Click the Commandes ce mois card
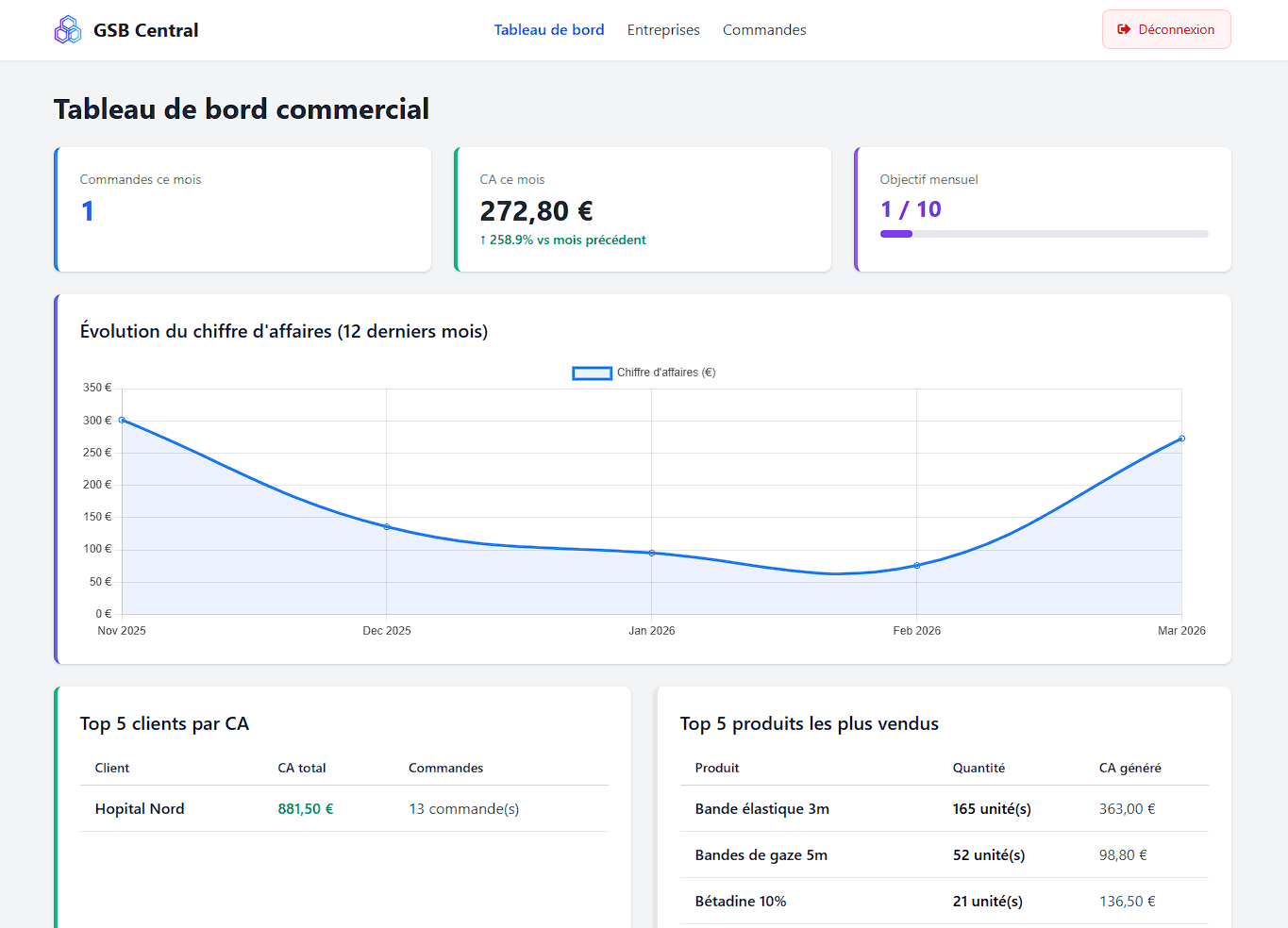The height and width of the screenshot is (928, 1288). click(243, 209)
